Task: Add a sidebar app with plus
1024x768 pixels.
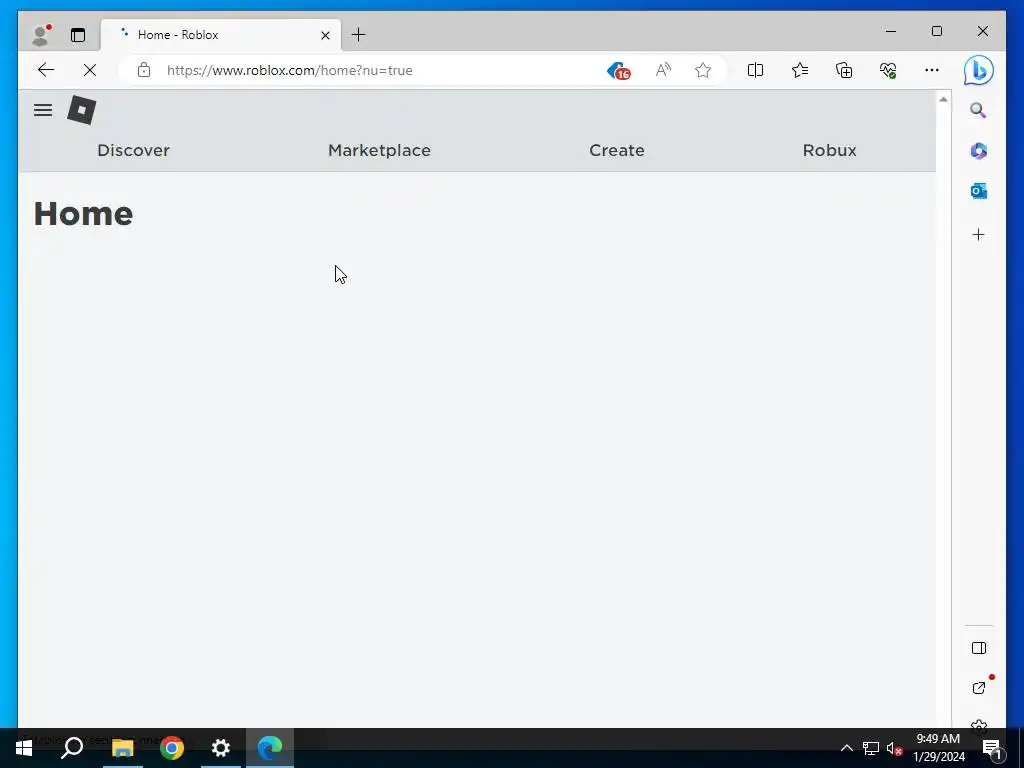Action: [x=978, y=234]
